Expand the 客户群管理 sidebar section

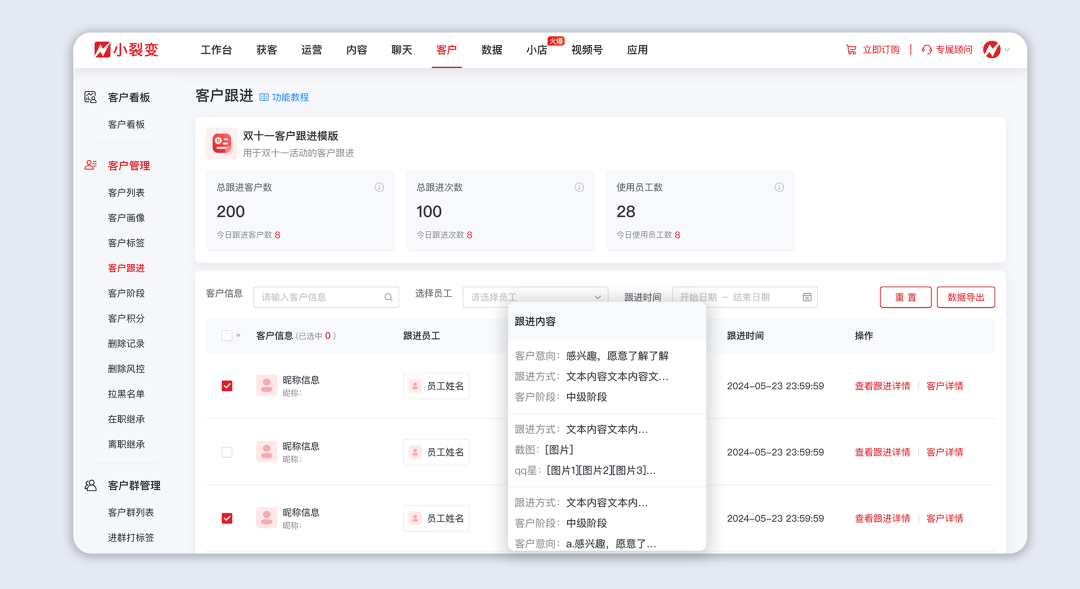point(134,486)
